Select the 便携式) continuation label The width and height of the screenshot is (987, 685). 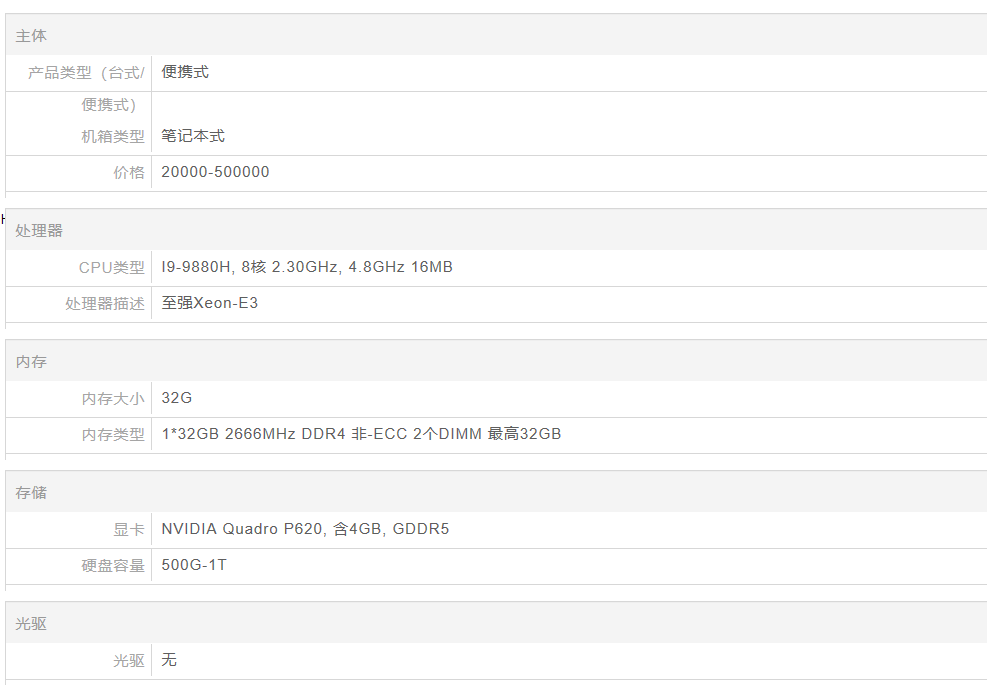[109, 105]
